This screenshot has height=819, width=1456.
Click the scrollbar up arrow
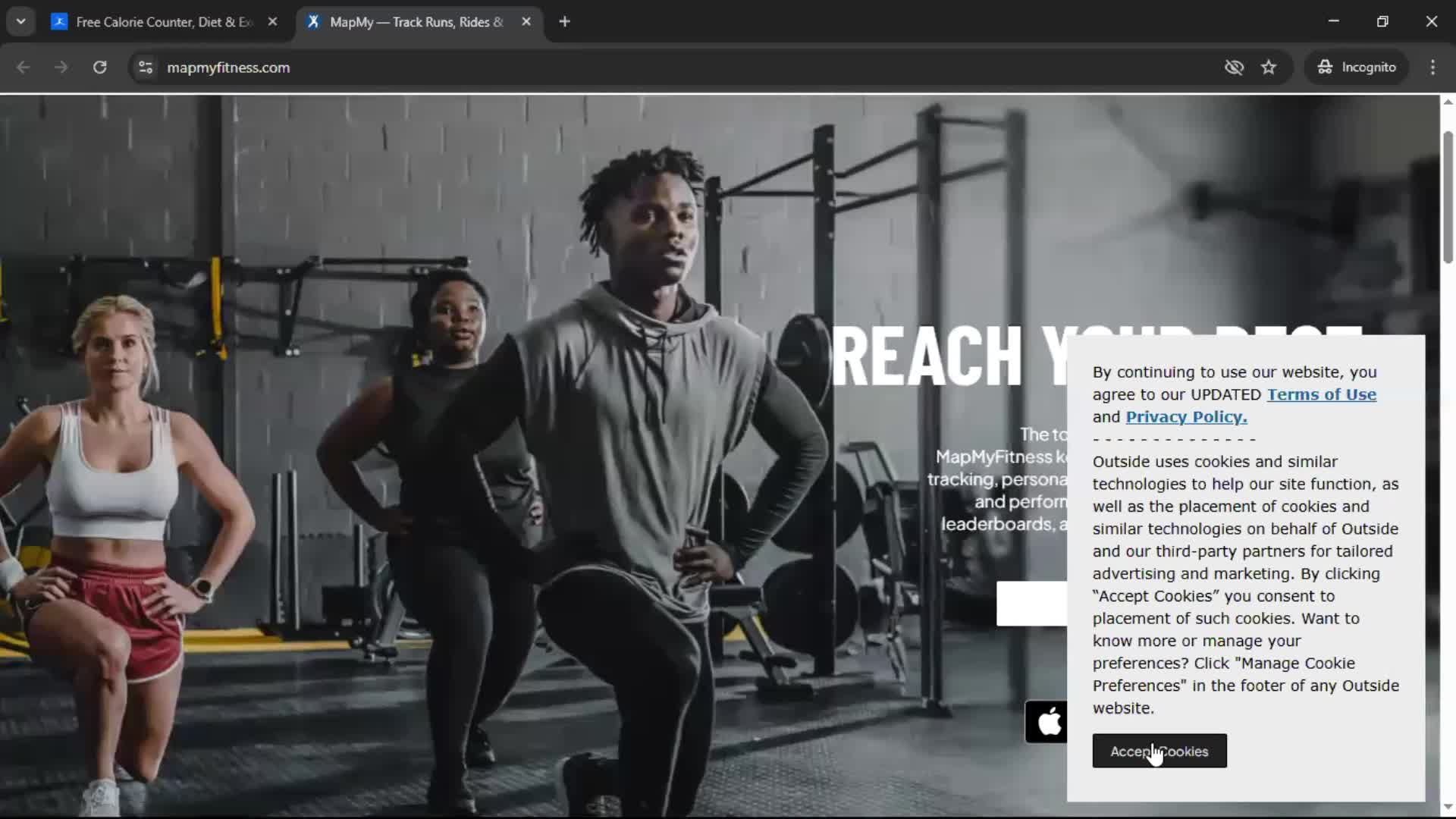tap(1448, 102)
